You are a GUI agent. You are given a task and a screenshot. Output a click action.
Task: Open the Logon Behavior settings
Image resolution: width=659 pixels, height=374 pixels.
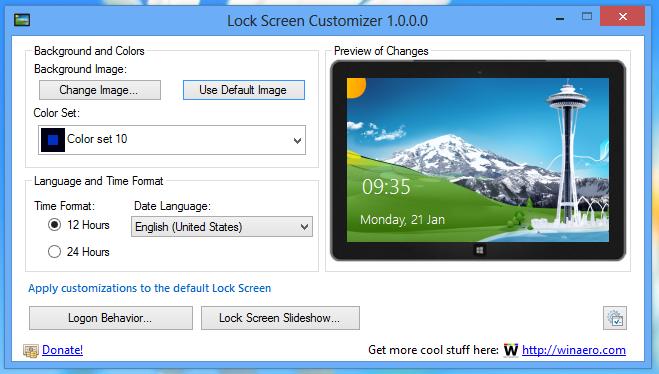pos(111,318)
